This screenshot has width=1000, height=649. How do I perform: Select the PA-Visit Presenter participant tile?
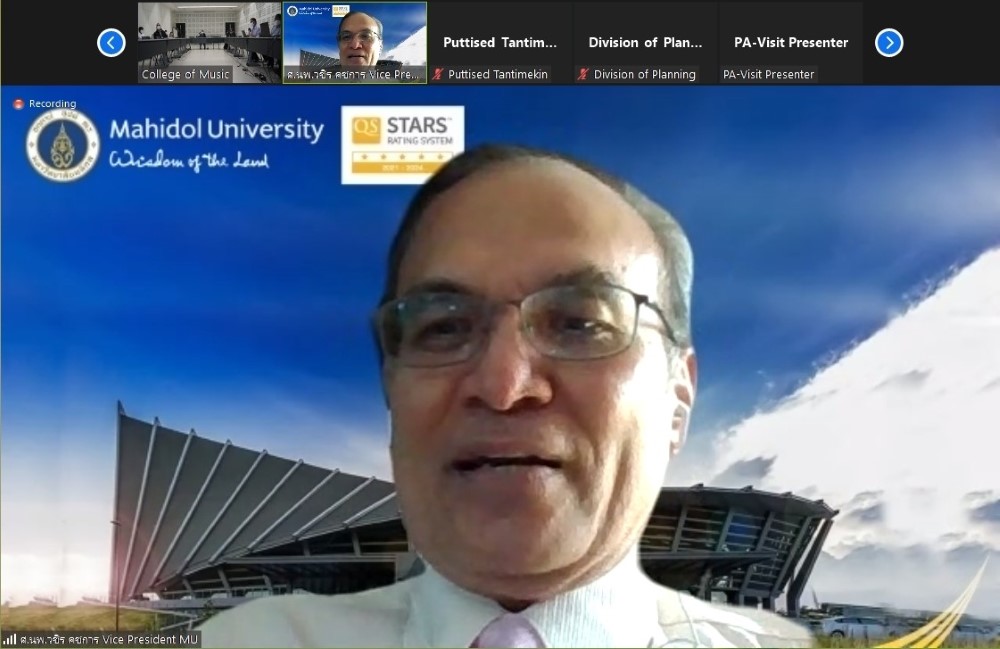[791, 43]
